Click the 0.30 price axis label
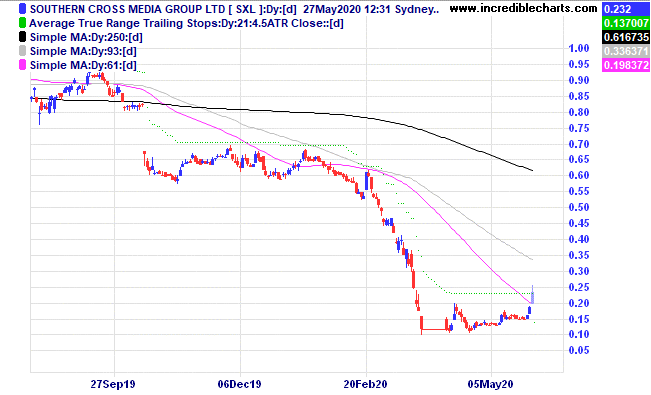651x395 pixels. coord(579,271)
